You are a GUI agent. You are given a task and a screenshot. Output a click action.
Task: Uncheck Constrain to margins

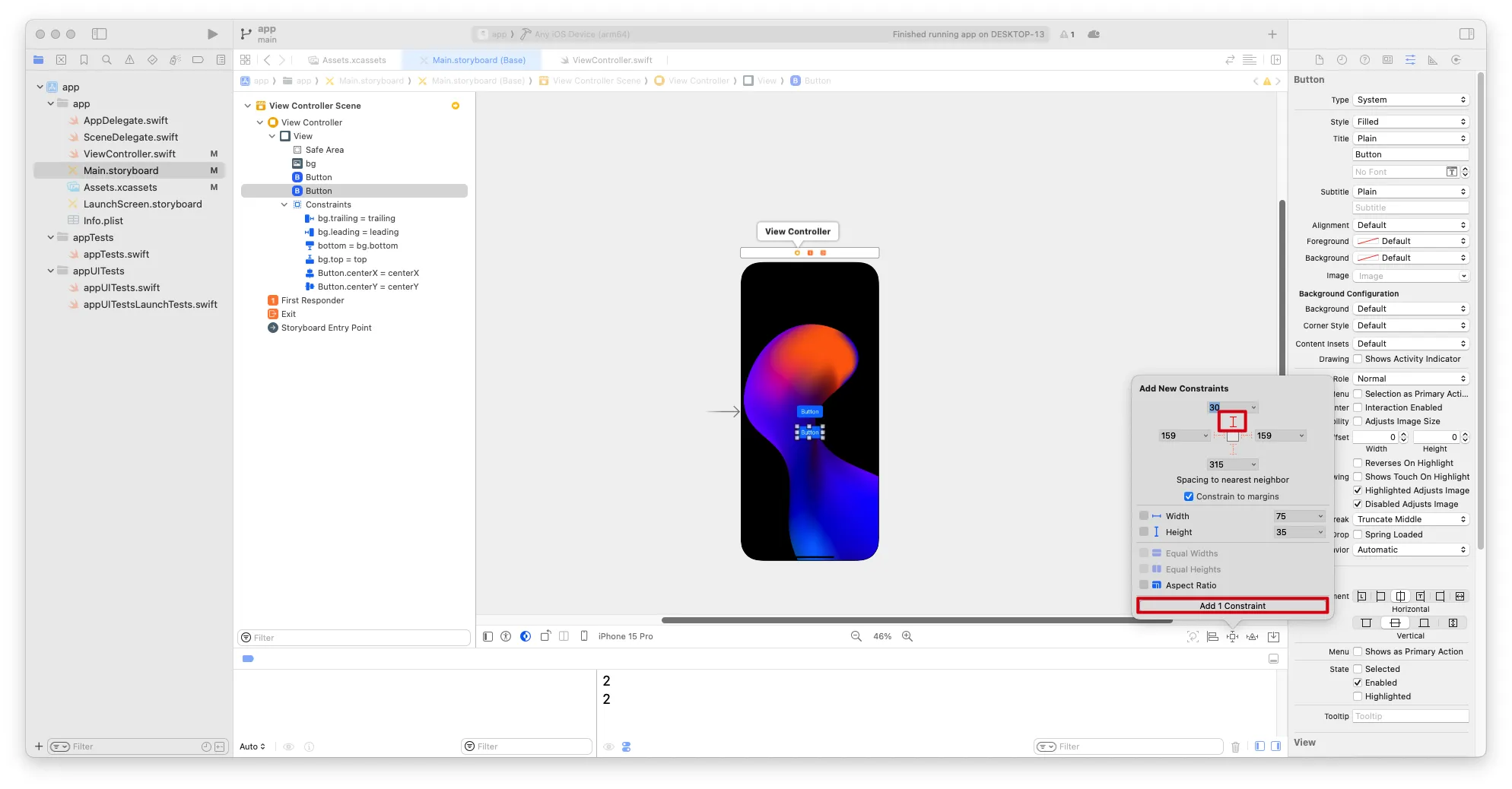click(1189, 497)
